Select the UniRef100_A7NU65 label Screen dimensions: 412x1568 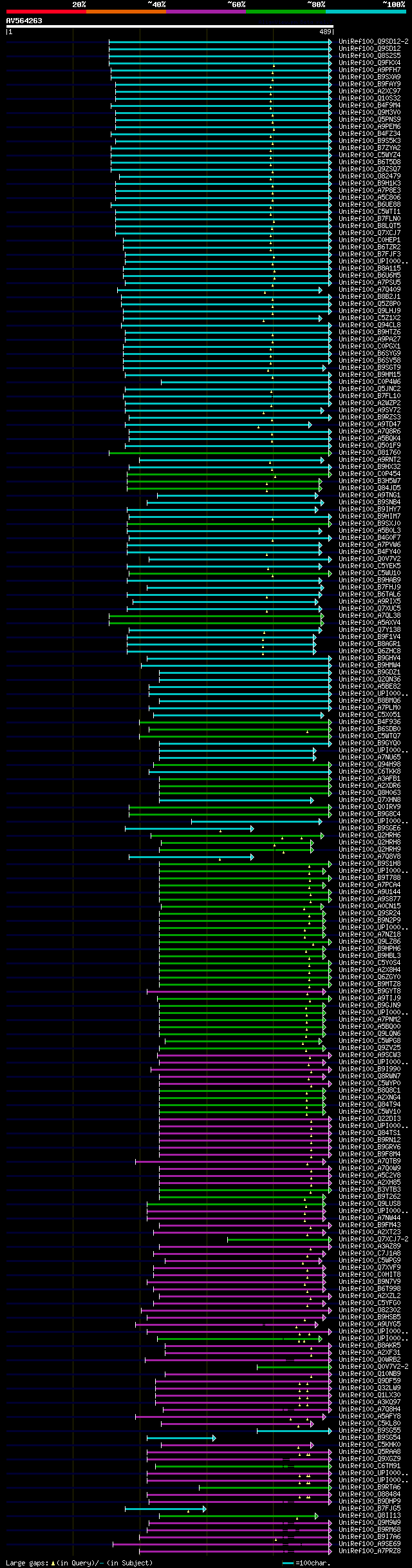pyautogui.click(x=370, y=757)
